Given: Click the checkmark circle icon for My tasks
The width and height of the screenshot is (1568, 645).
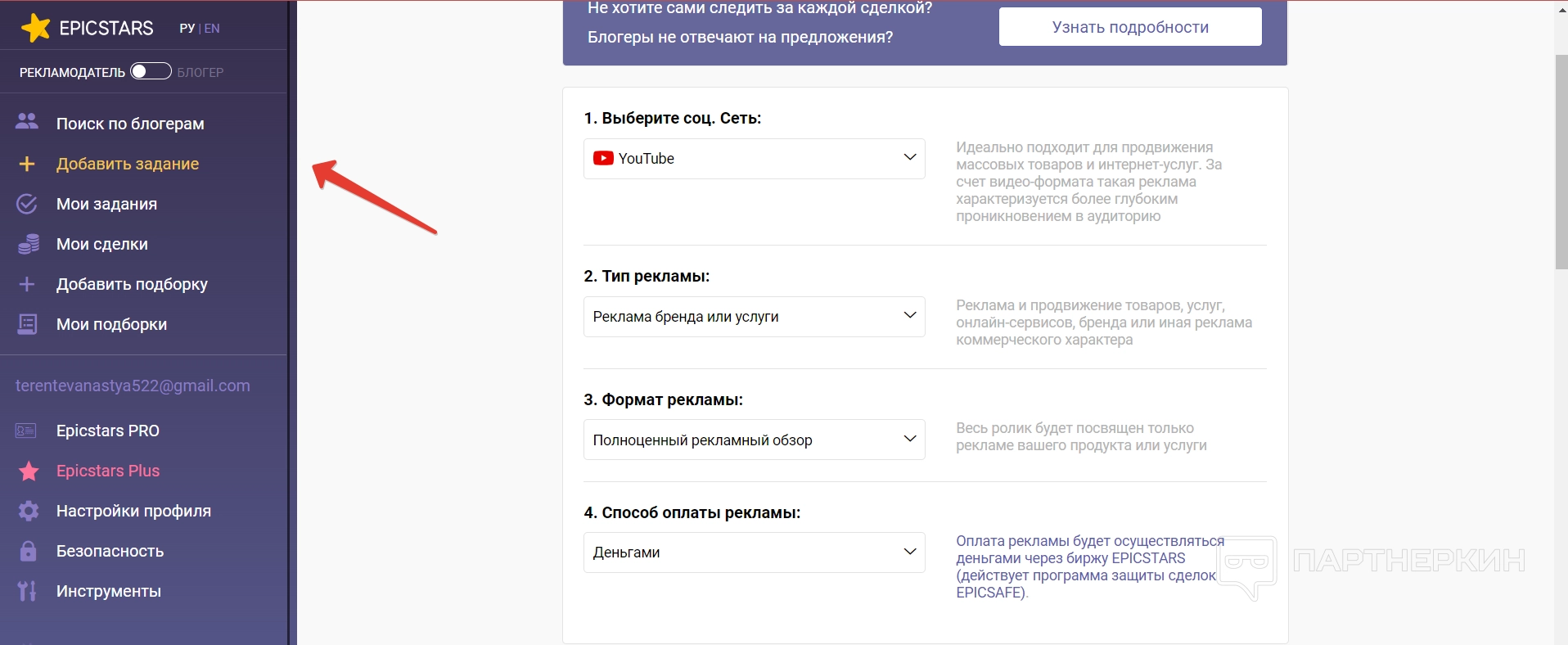Looking at the screenshot, I should pos(27,204).
